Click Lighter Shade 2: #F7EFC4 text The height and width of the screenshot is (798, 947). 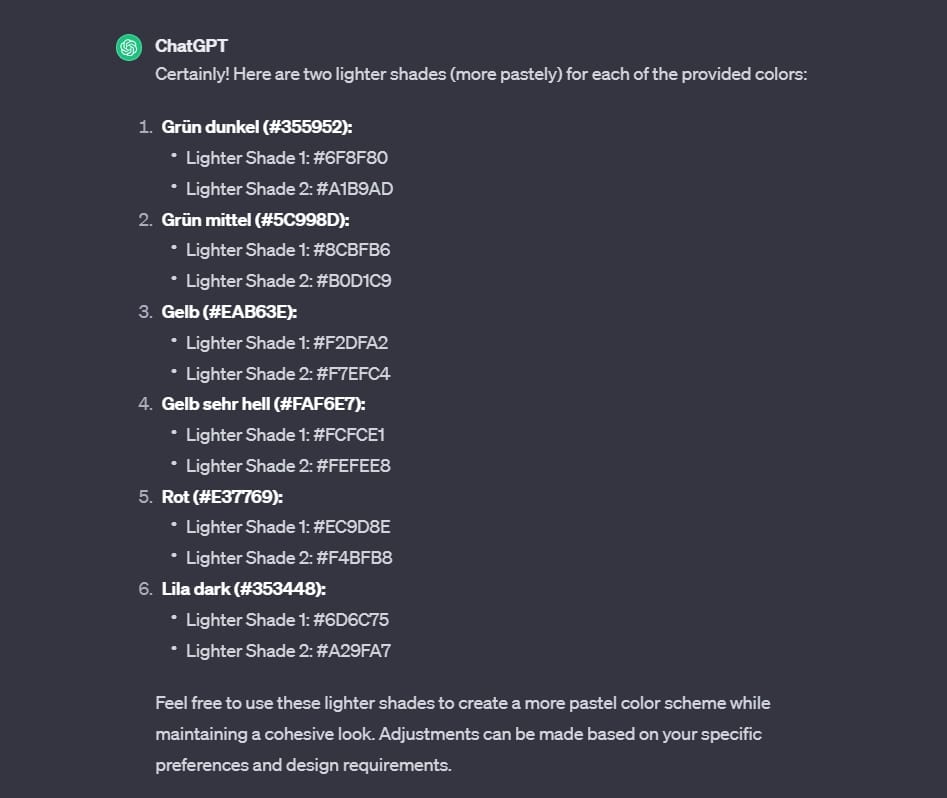coord(287,374)
